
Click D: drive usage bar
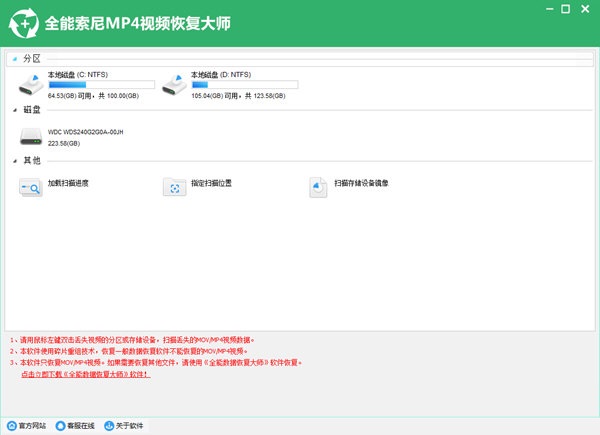click(x=245, y=85)
